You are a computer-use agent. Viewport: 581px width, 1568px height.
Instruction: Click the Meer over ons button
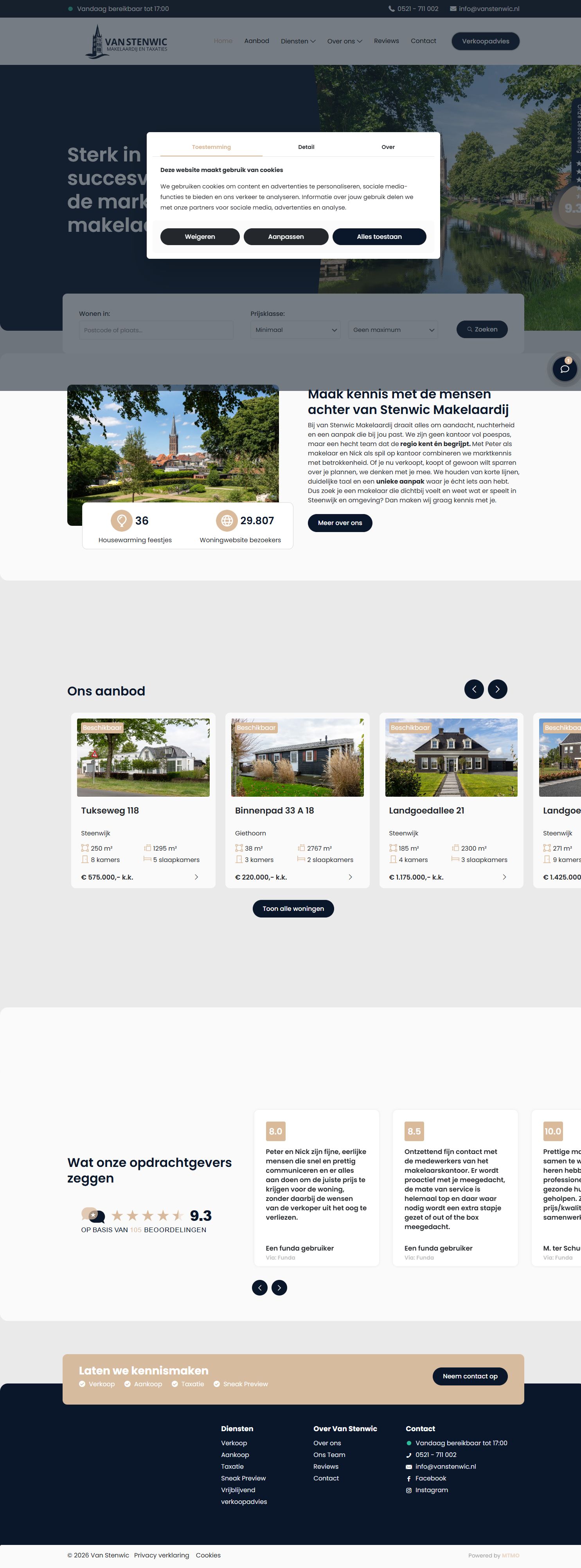pyautogui.click(x=340, y=523)
